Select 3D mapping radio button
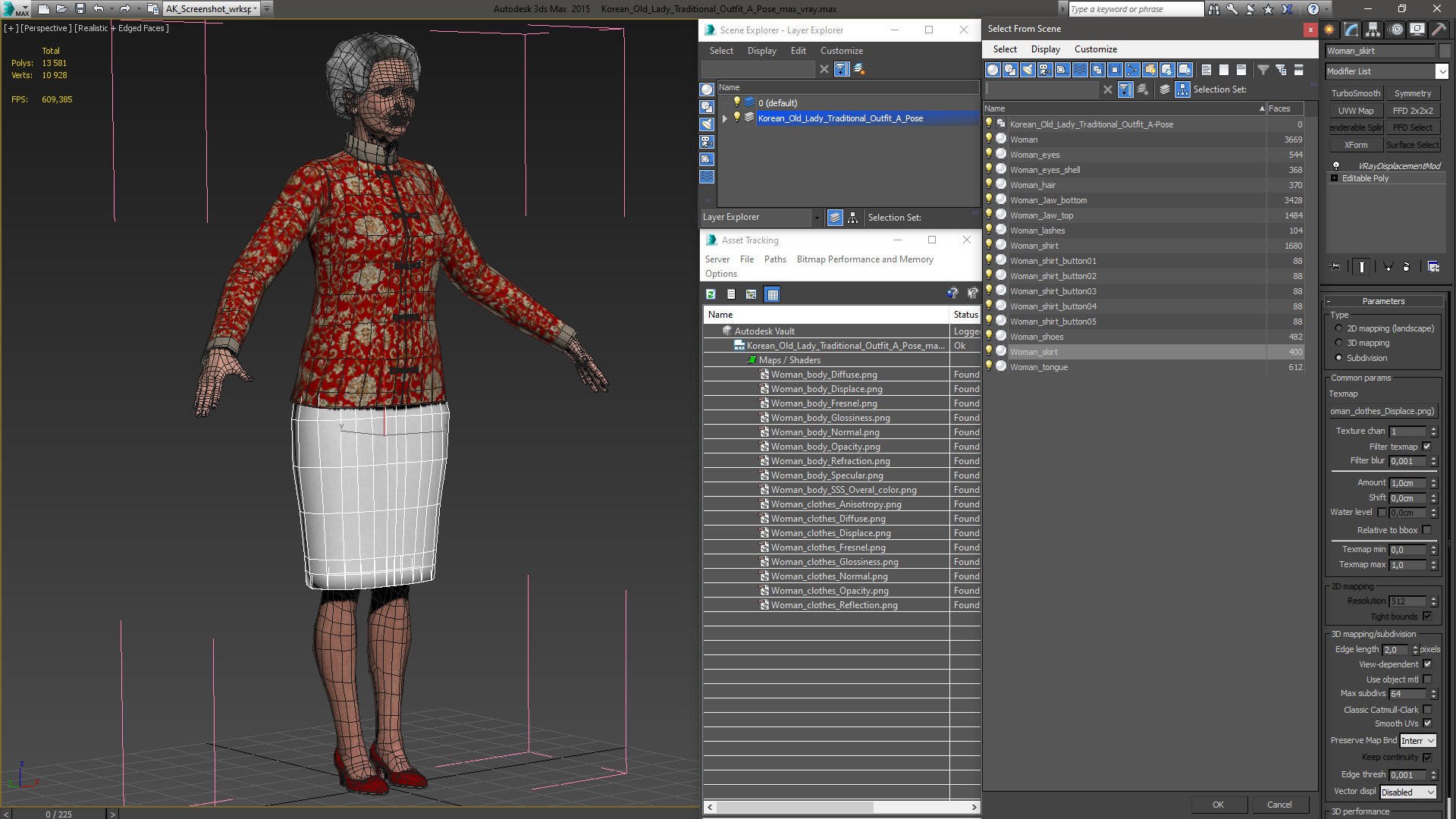This screenshot has width=1456, height=819. pyautogui.click(x=1338, y=343)
